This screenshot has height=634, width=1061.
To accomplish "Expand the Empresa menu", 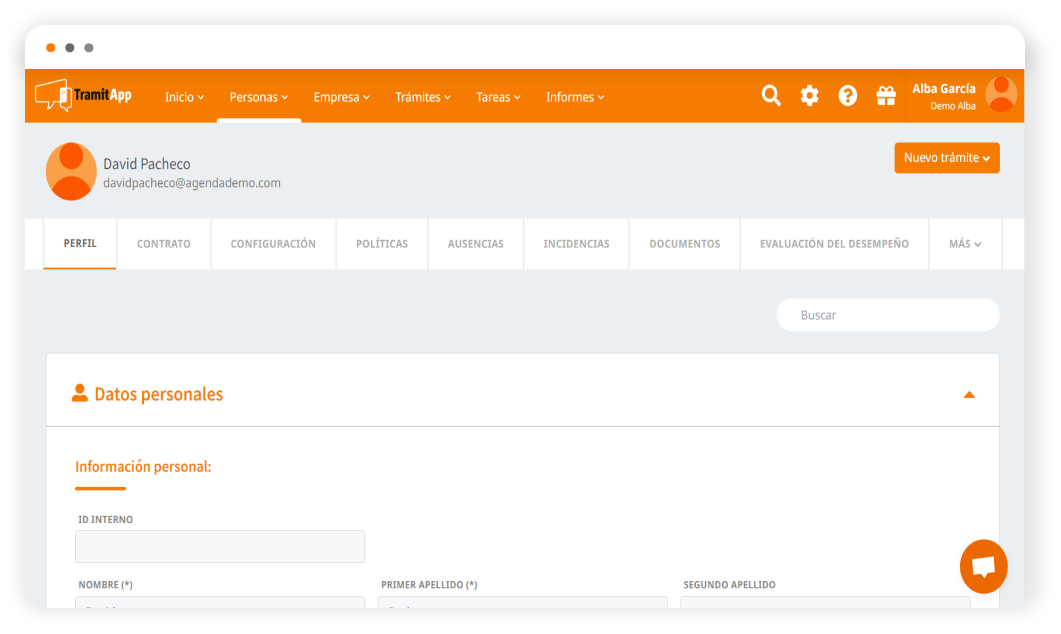I will pos(341,97).
